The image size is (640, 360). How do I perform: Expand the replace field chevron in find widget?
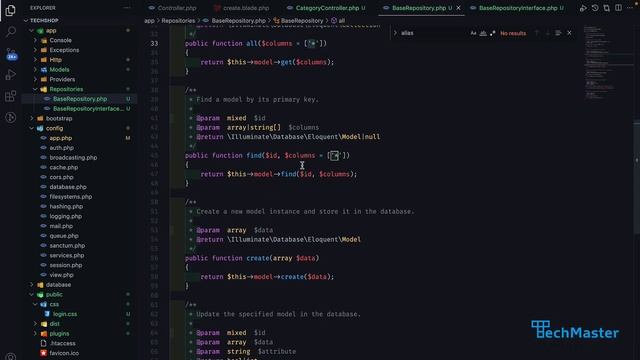395,33
